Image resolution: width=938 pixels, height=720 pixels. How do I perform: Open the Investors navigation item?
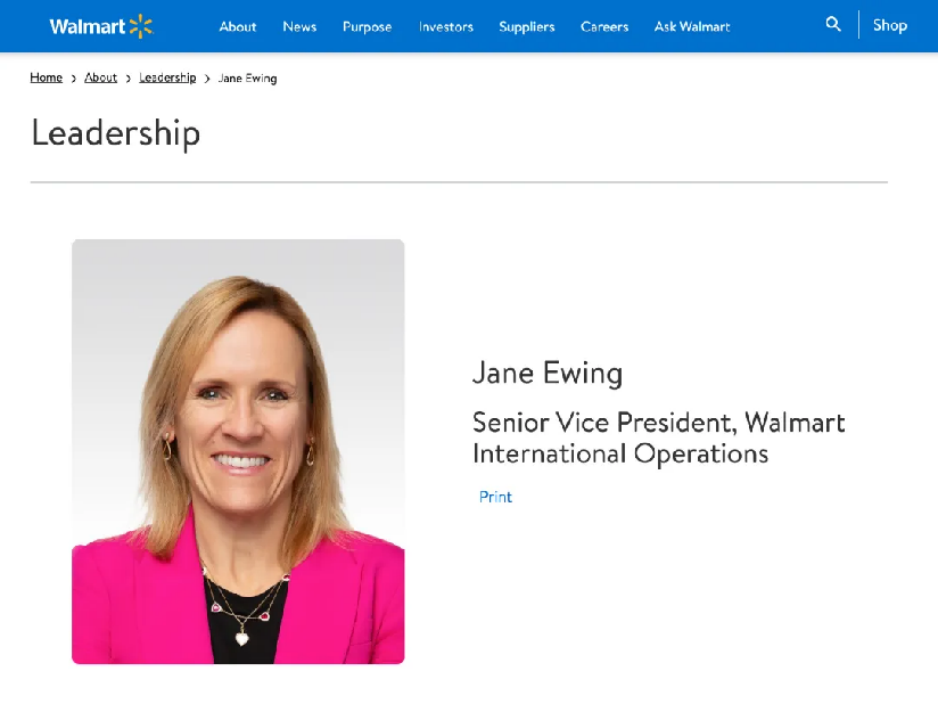(445, 27)
